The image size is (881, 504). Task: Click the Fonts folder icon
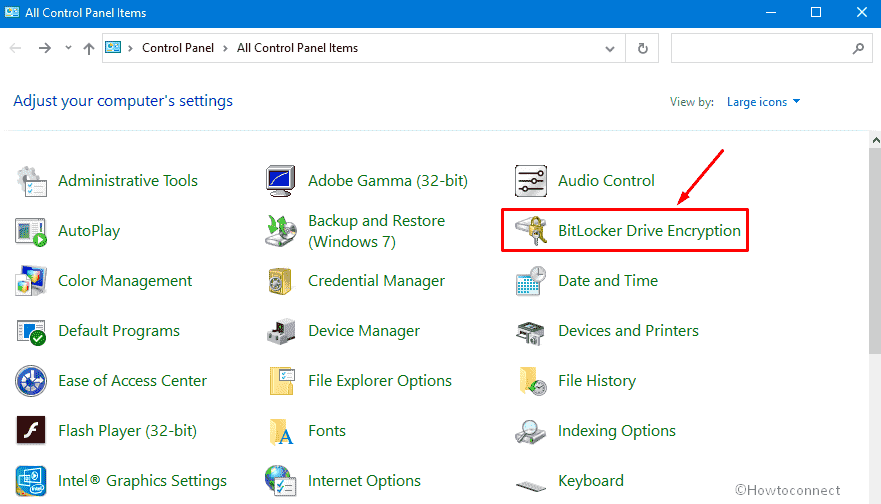pyautogui.click(x=281, y=432)
